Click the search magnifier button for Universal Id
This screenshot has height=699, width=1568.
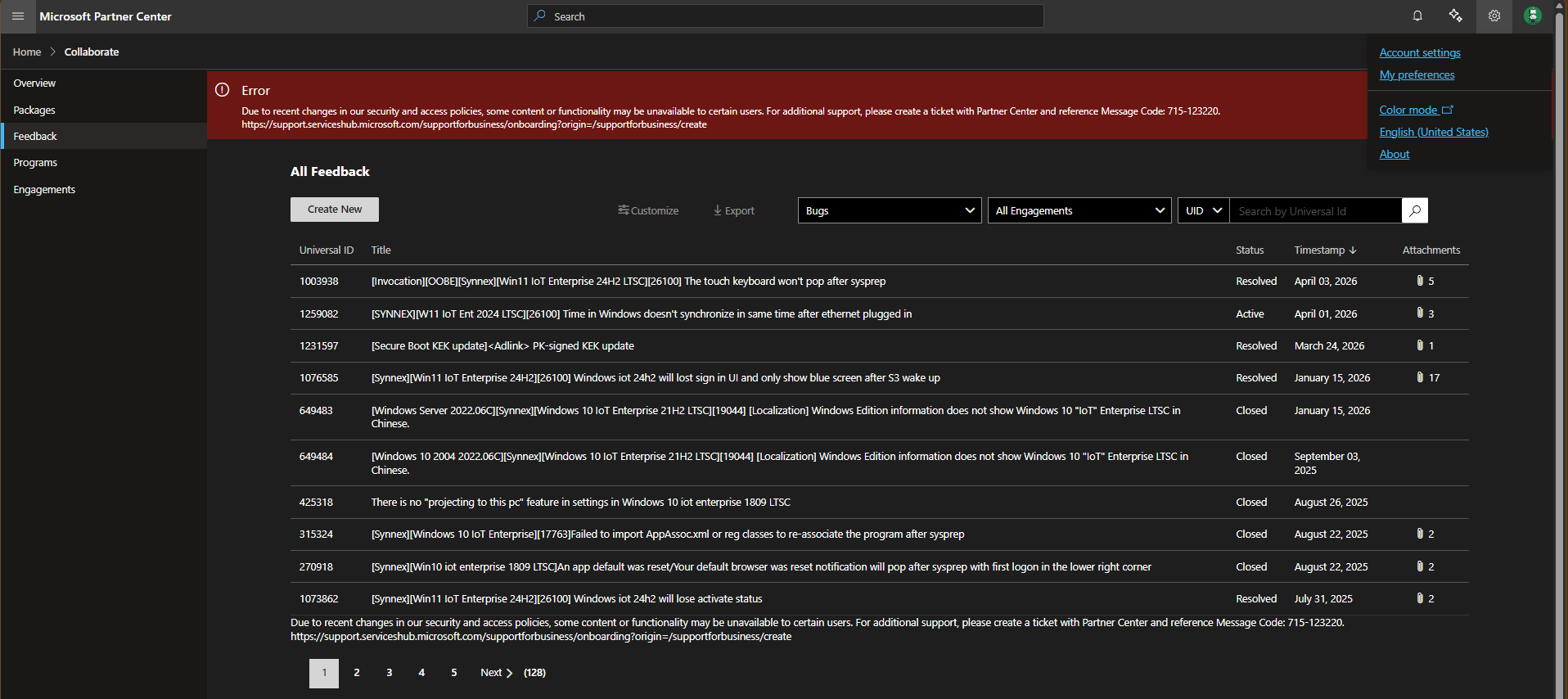[x=1415, y=210]
